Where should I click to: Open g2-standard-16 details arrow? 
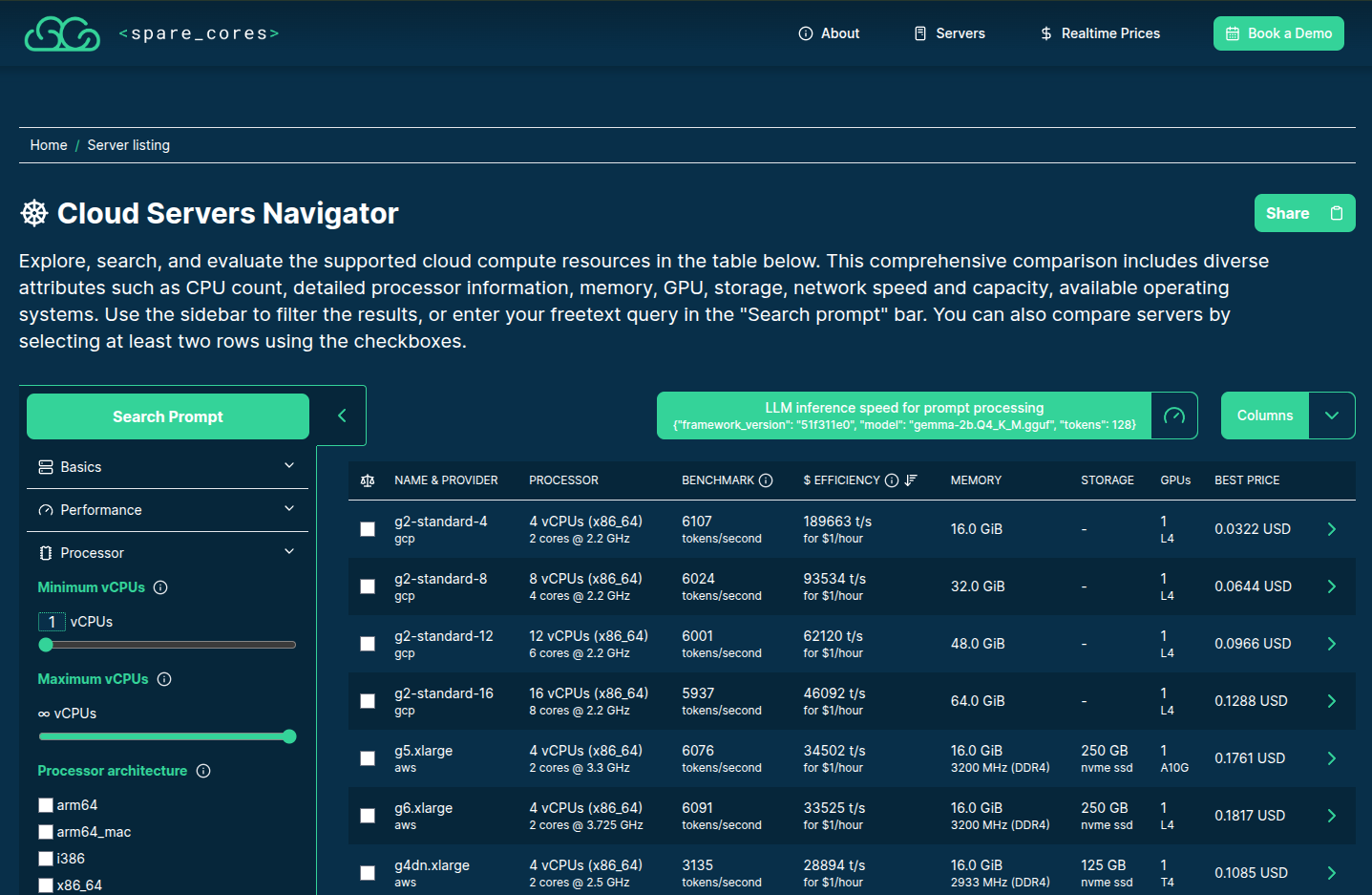click(x=1332, y=701)
